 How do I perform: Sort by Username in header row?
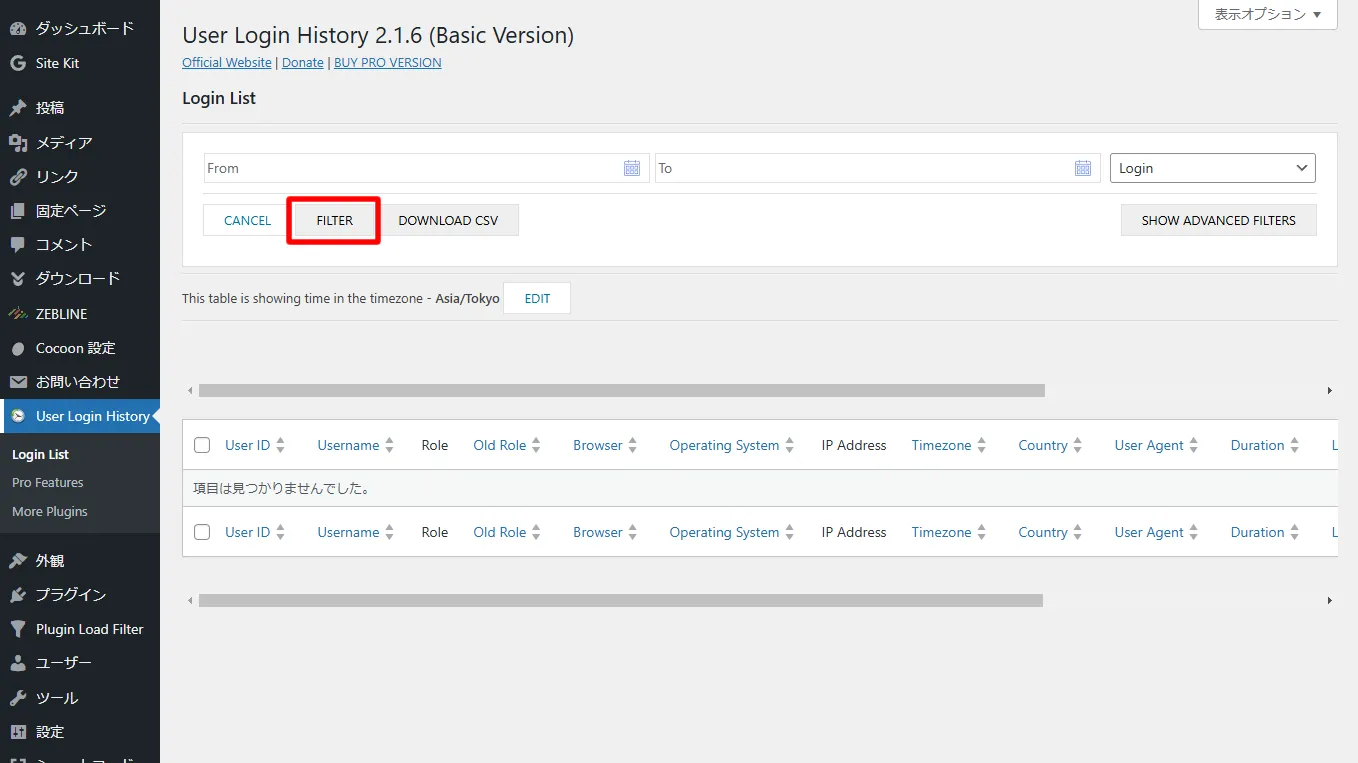pyautogui.click(x=356, y=445)
